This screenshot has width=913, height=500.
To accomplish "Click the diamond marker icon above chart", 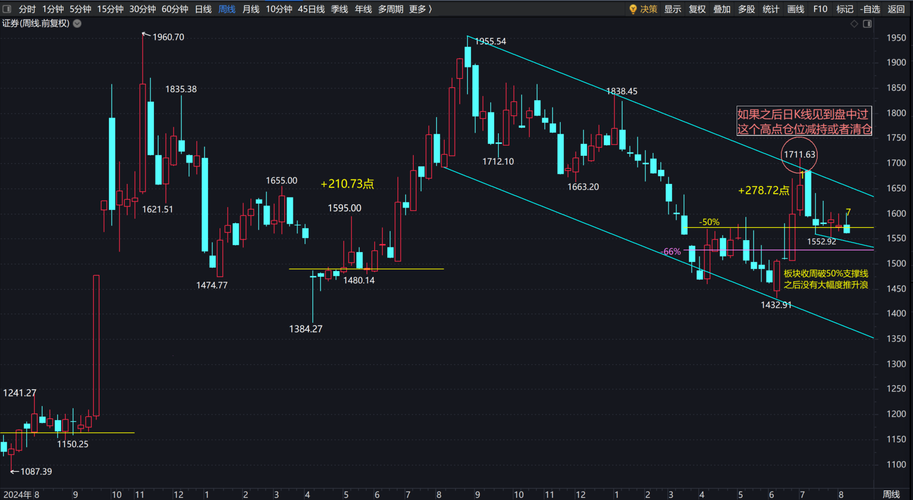I will coord(854,24).
